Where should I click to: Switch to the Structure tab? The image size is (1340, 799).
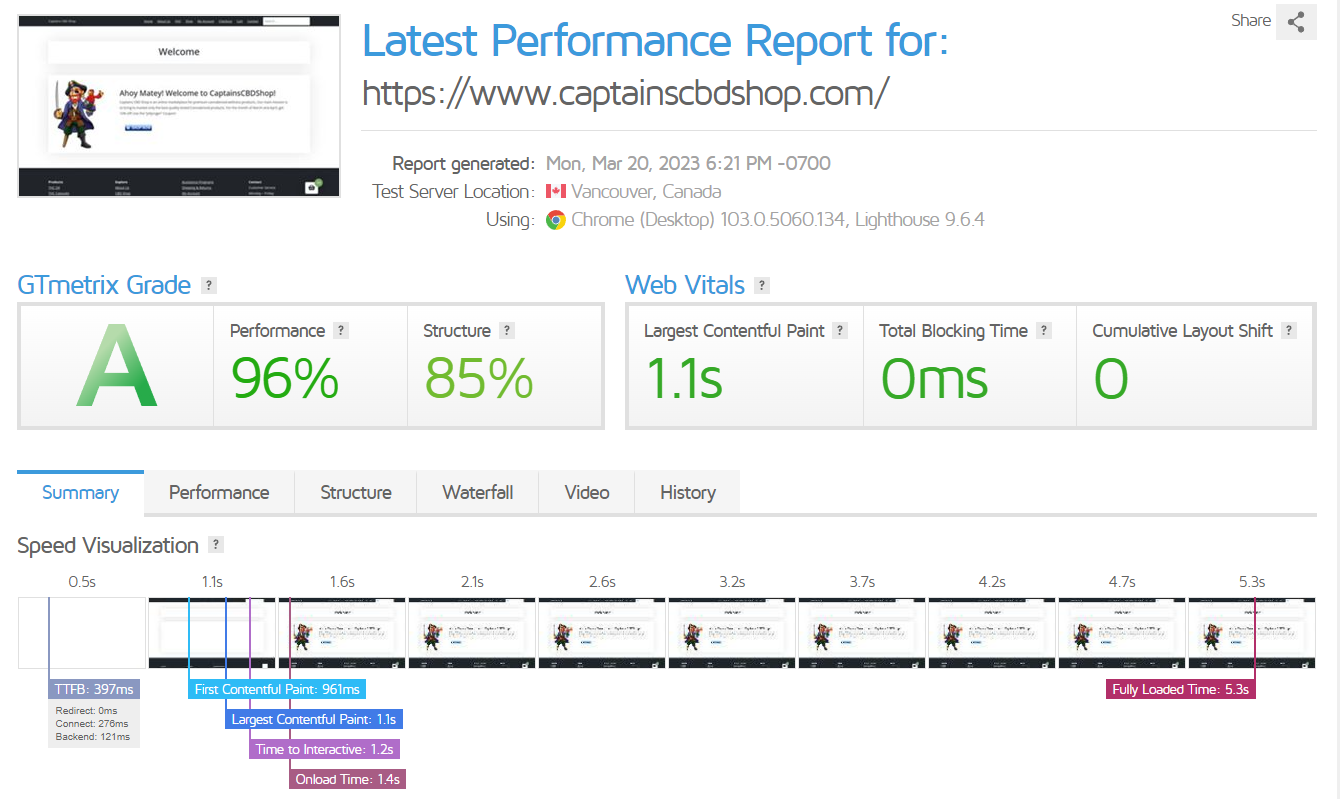pyautogui.click(x=356, y=492)
